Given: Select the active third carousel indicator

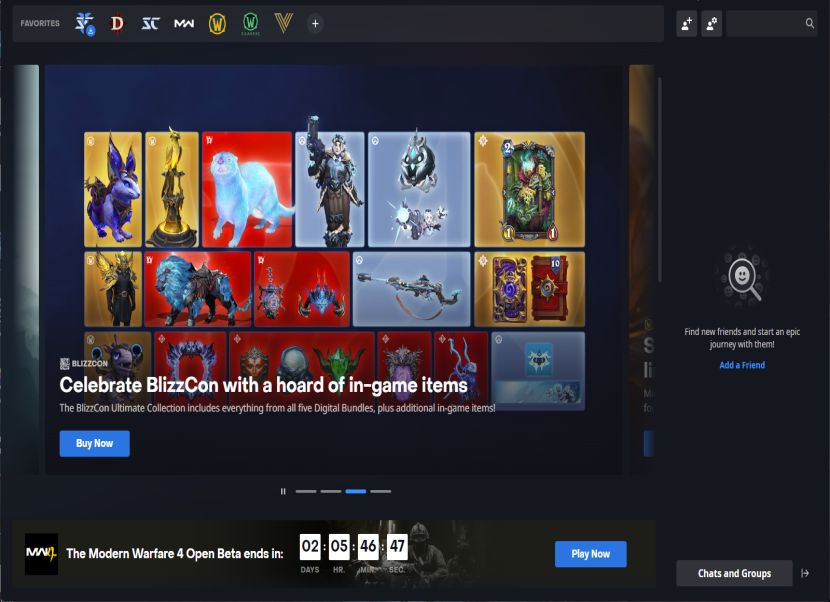Looking at the screenshot, I should click(x=356, y=491).
